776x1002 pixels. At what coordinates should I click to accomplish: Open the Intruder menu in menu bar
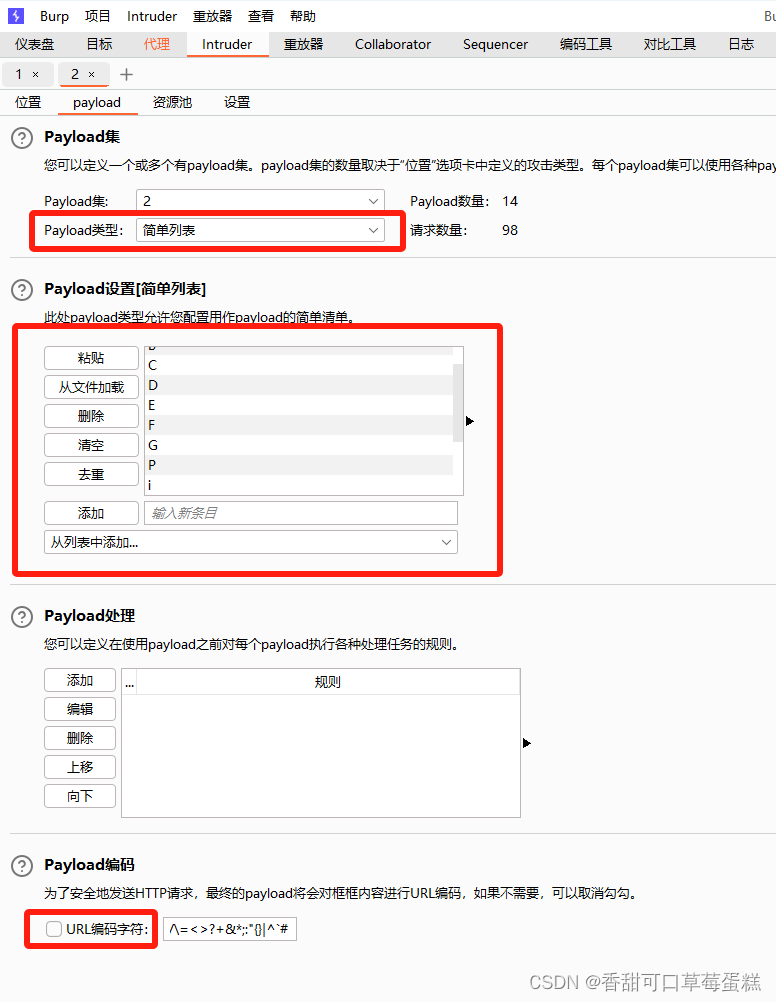(x=151, y=17)
